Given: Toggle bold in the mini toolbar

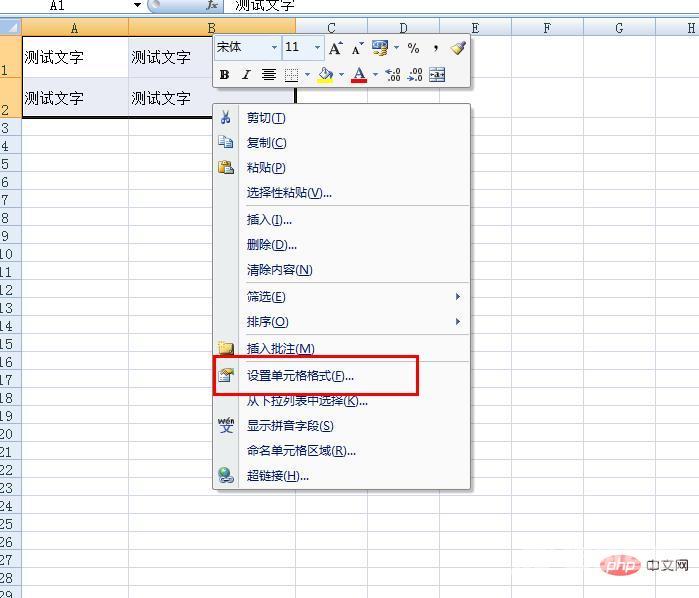Looking at the screenshot, I should (x=224, y=75).
